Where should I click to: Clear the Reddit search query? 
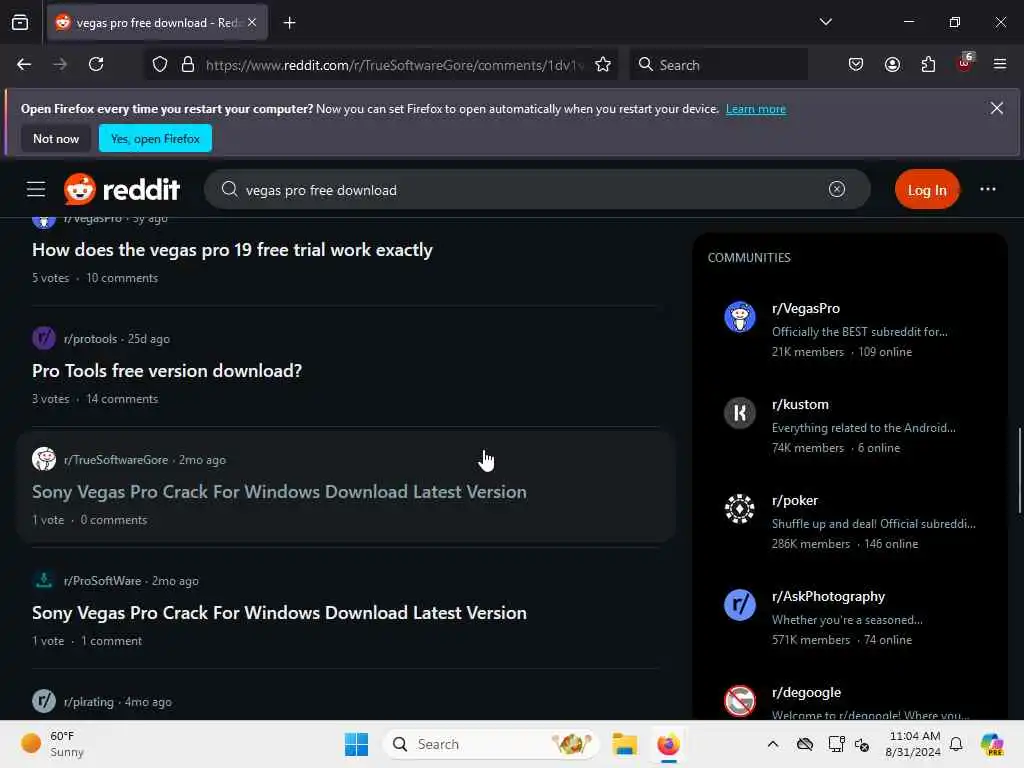point(837,189)
